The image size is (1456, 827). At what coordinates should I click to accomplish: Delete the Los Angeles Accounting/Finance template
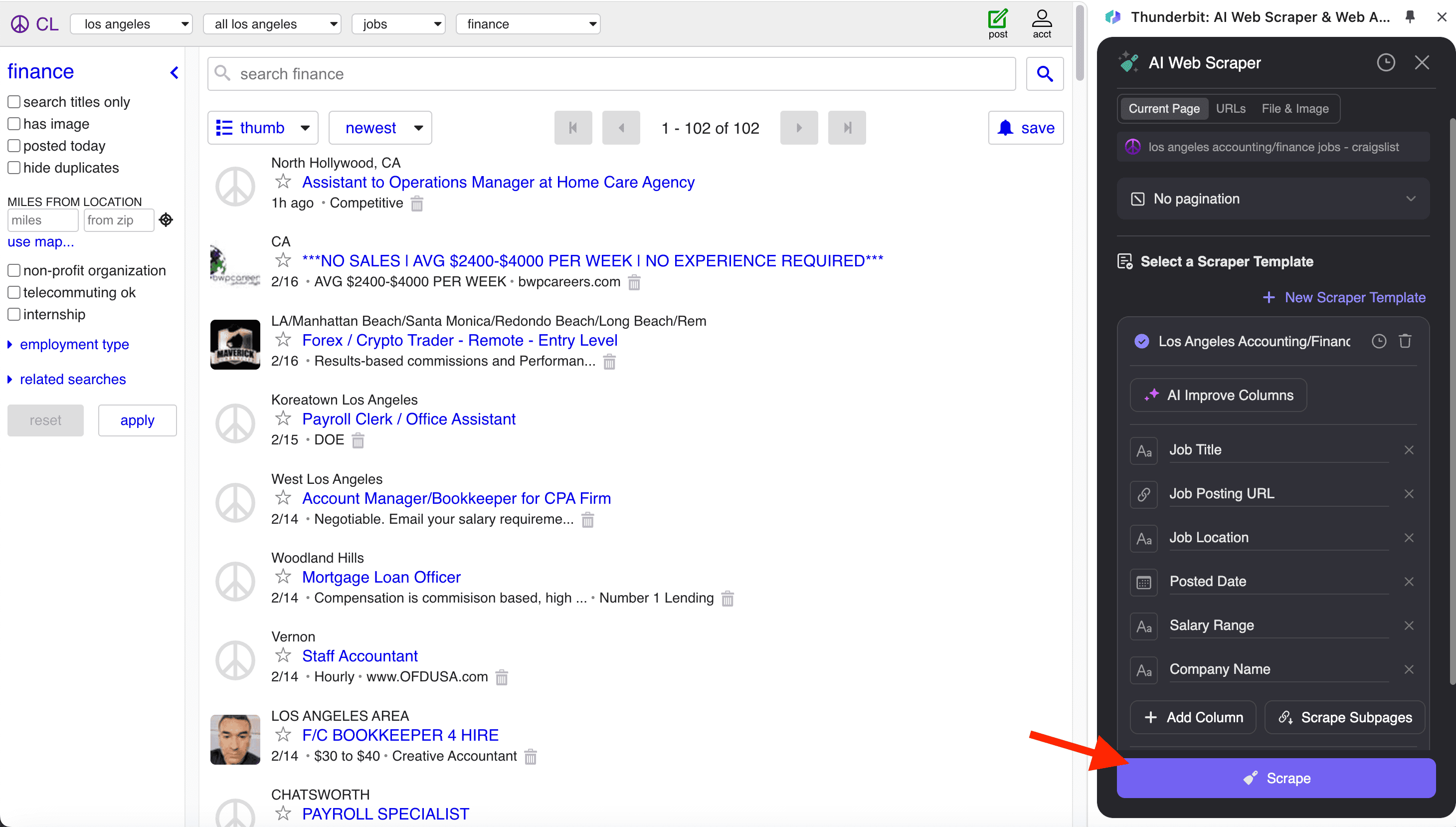[x=1405, y=341]
